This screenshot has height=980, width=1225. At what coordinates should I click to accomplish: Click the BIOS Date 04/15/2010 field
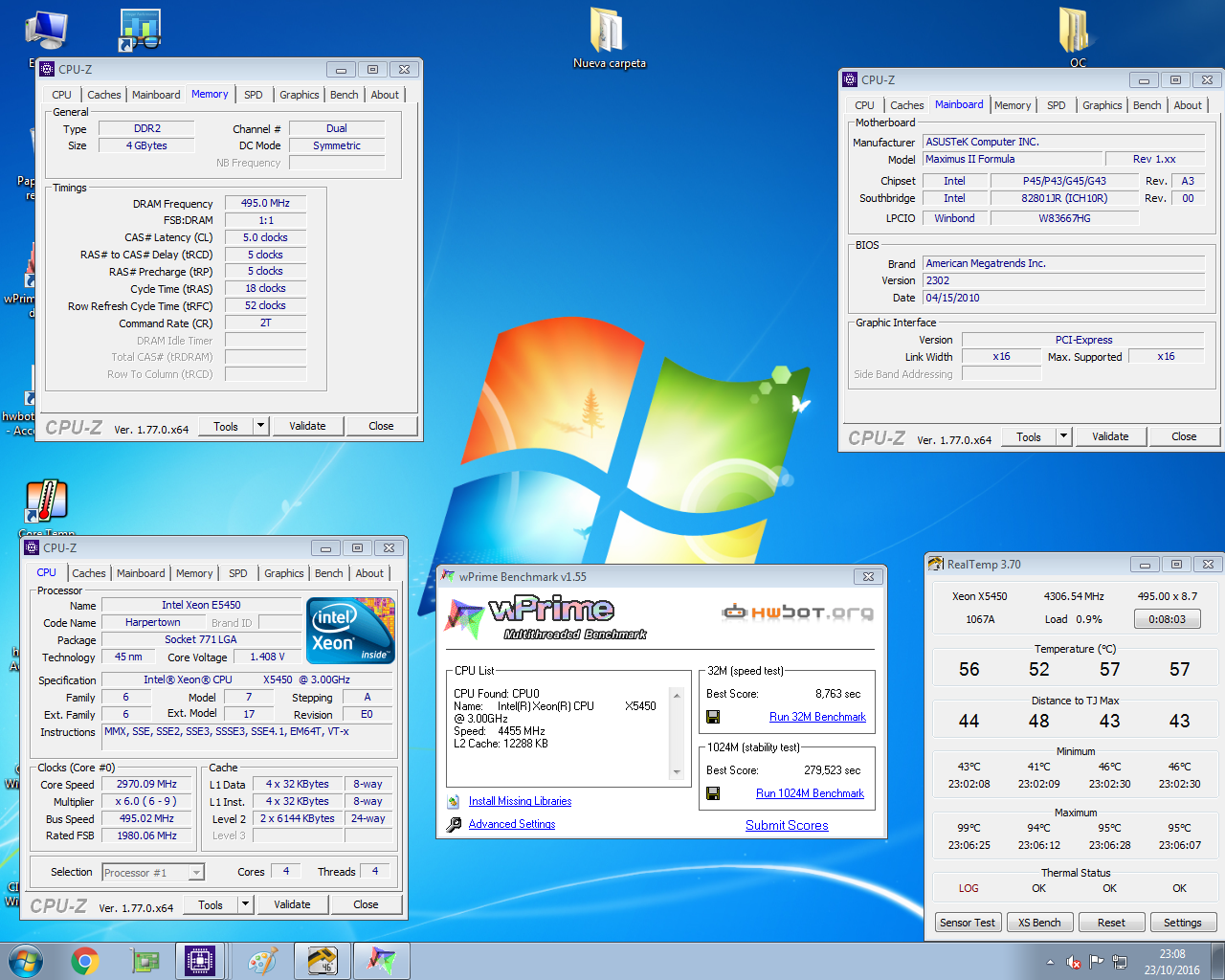(x=1063, y=298)
